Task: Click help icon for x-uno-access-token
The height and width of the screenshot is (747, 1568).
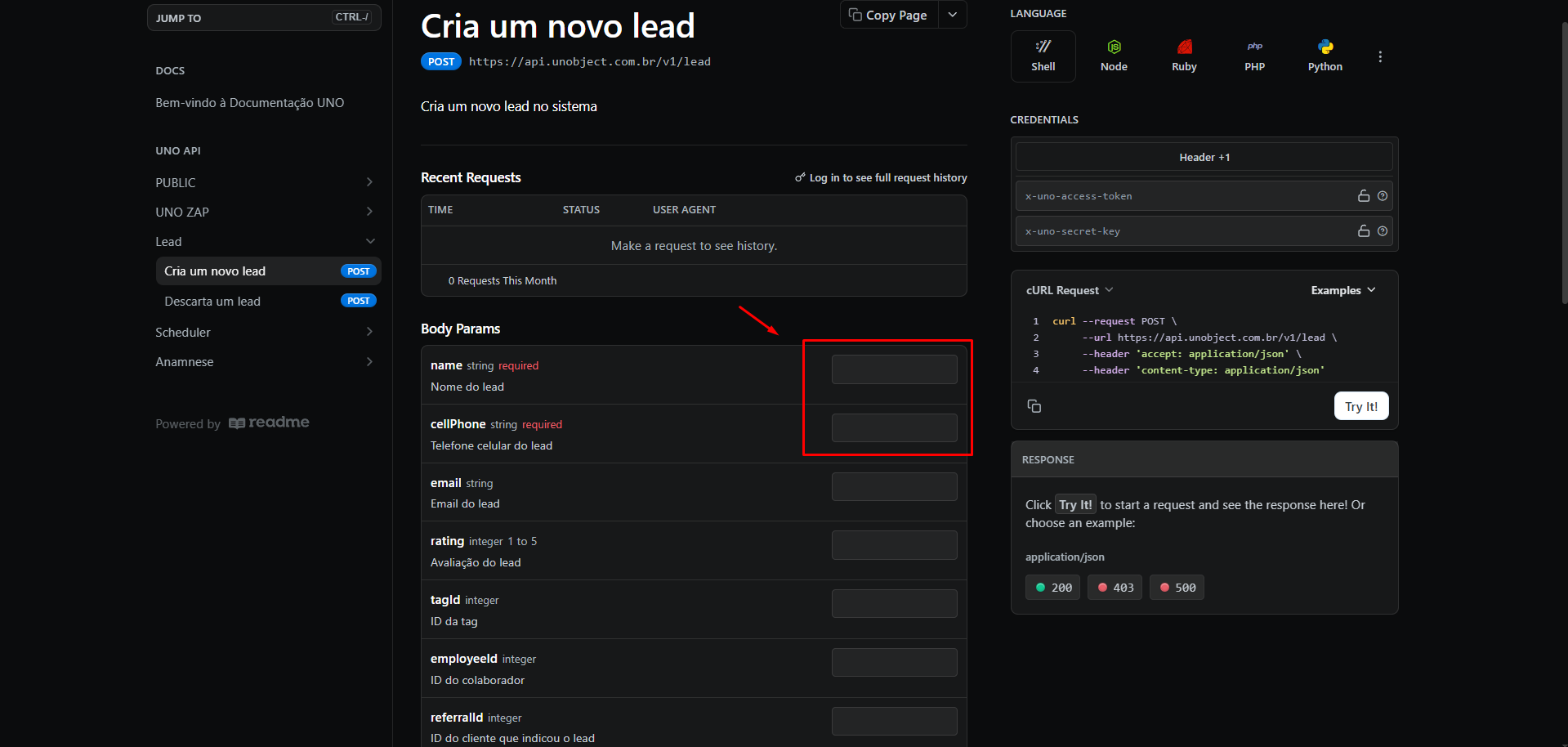Action: click(1382, 196)
